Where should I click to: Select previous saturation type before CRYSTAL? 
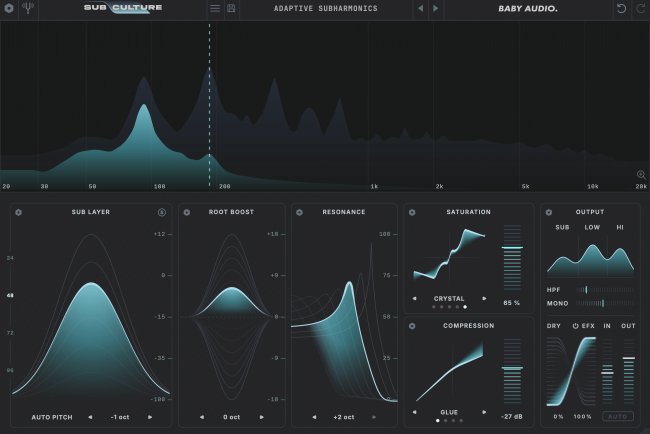414,298
